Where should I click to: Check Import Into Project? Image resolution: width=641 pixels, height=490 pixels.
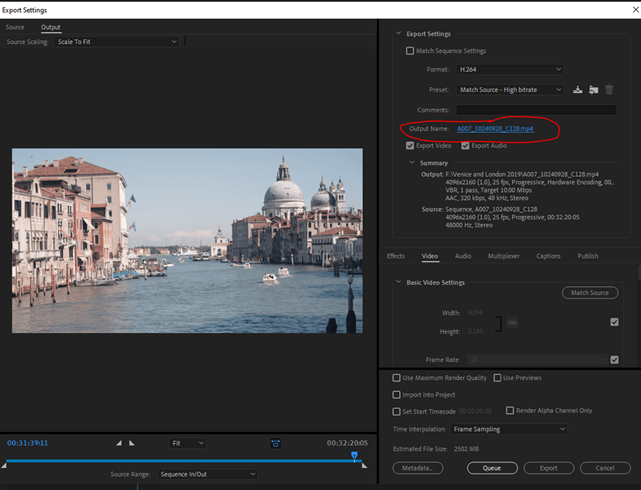(x=396, y=395)
